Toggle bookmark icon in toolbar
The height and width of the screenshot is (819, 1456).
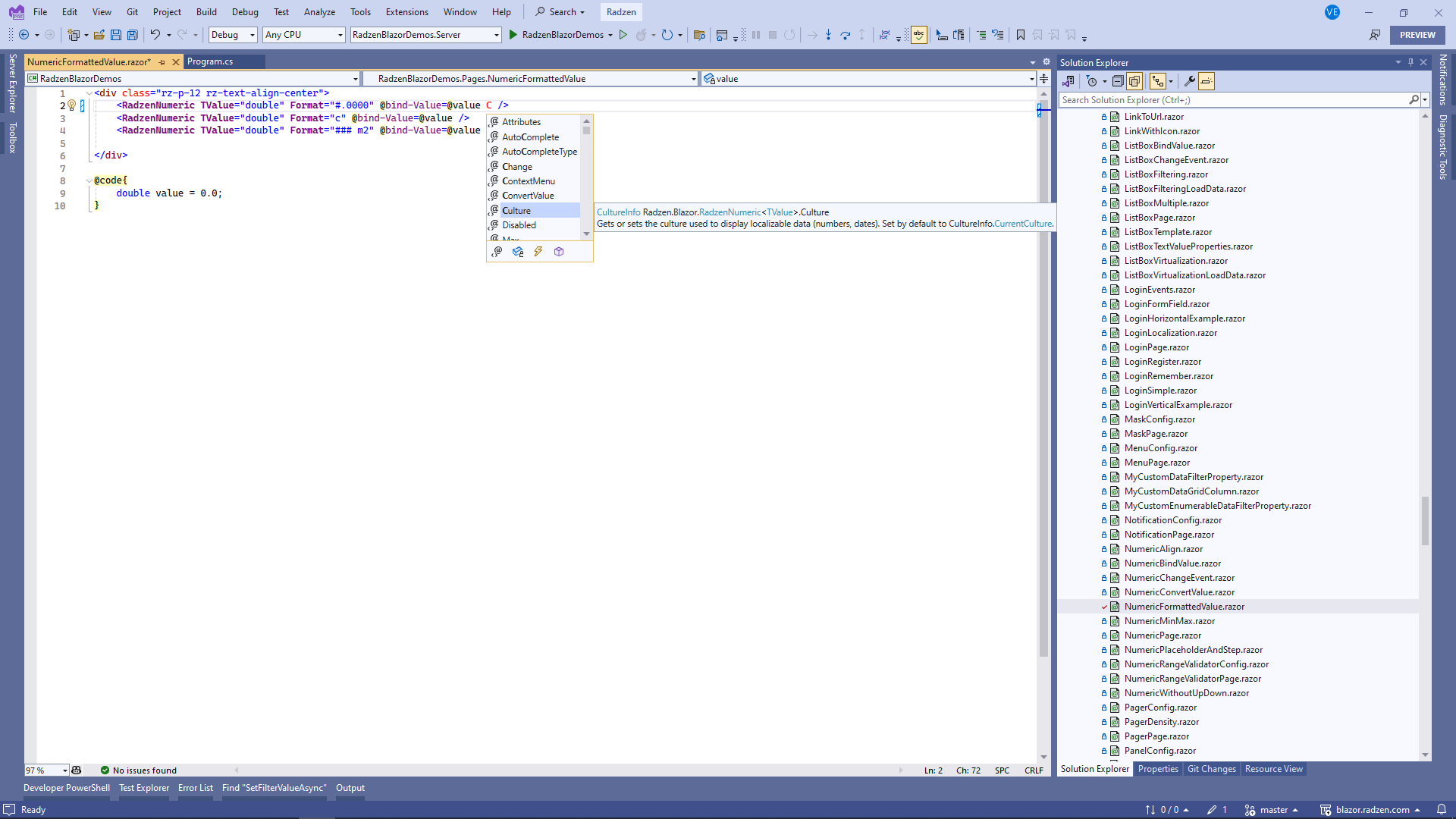coord(1020,35)
